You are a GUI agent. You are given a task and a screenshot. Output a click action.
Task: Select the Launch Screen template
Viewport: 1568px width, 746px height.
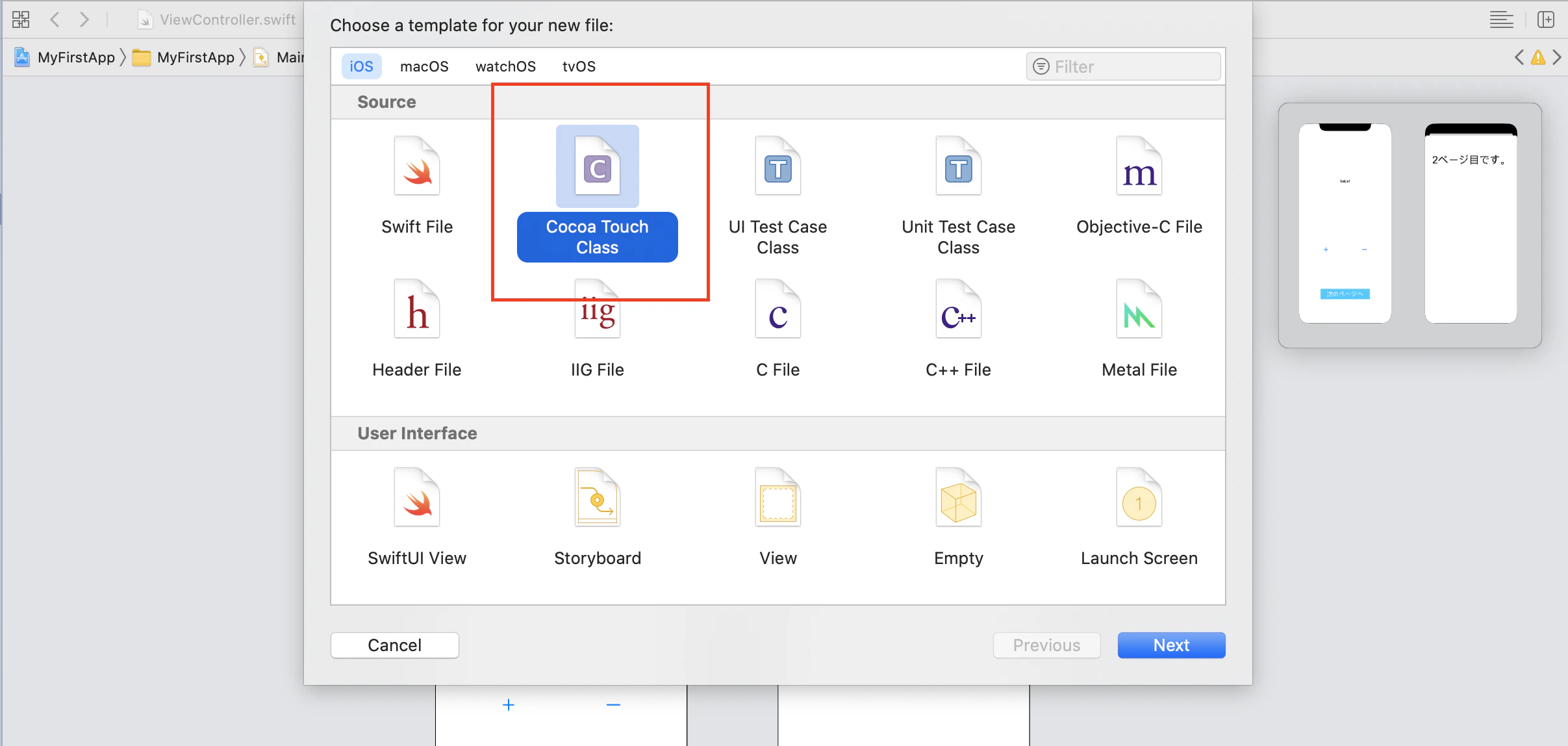(1139, 517)
